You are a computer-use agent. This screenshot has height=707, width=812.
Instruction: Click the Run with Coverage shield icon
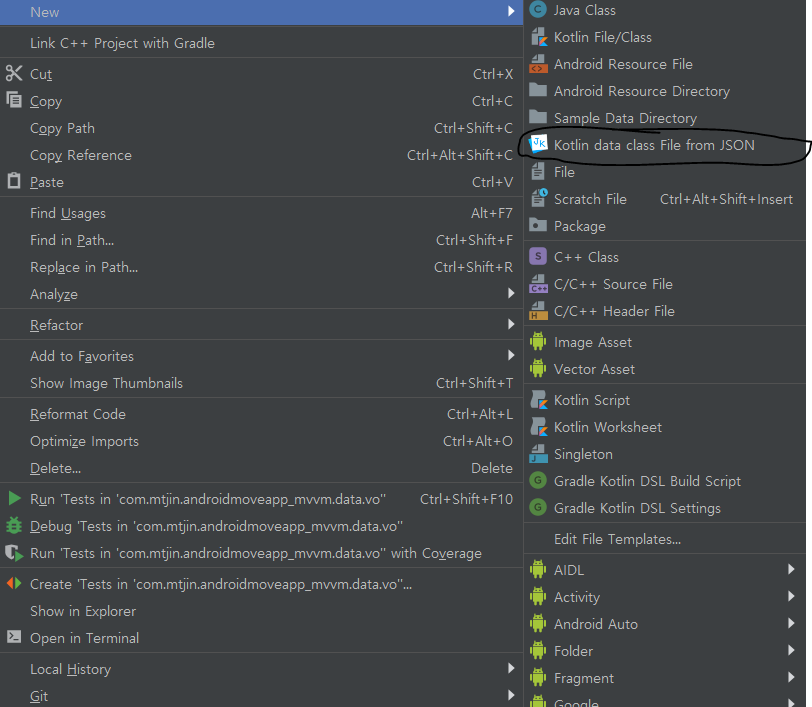[x=14, y=553]
